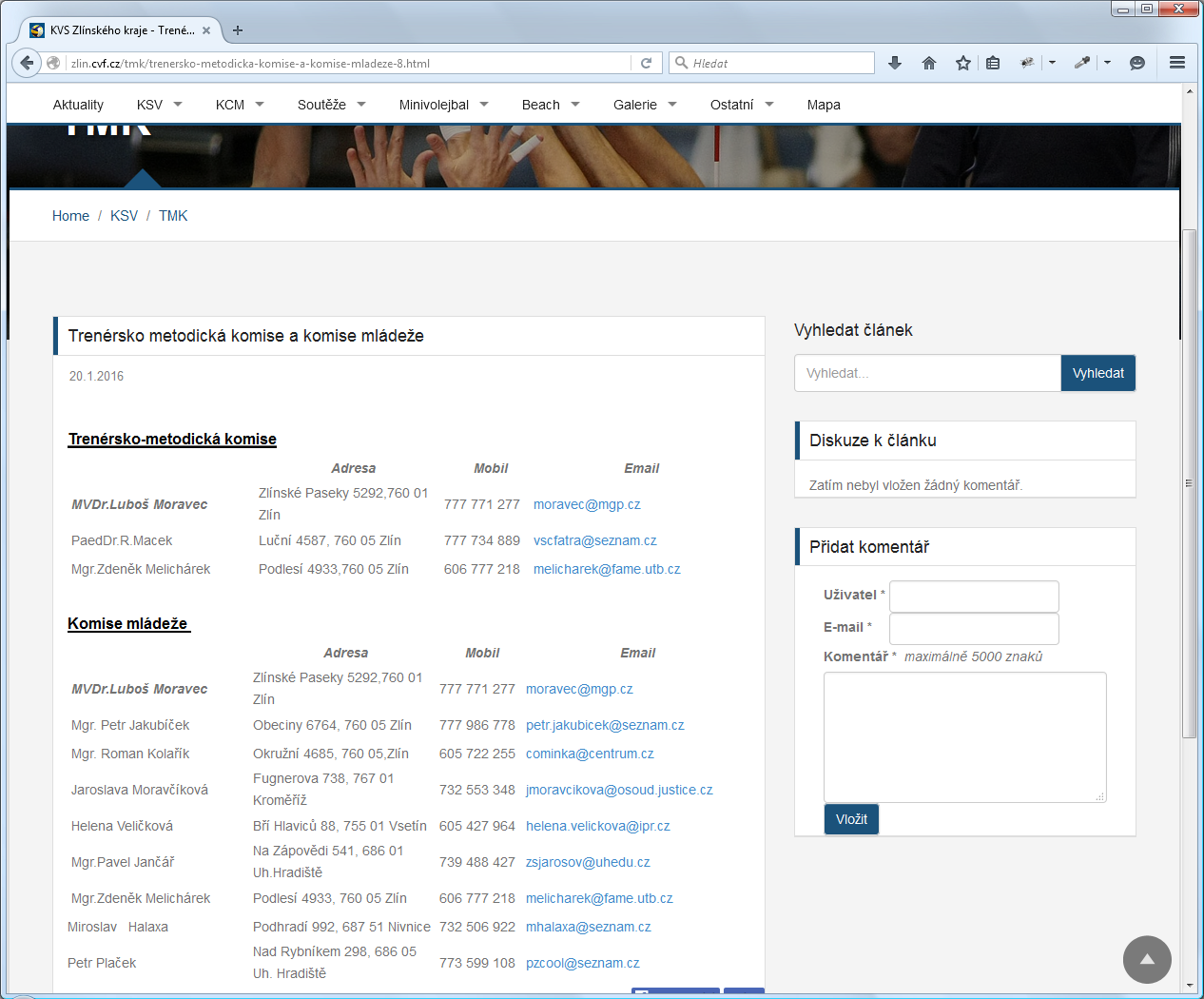Close the KVS Zlínského kraje tab

coord(206,30)
